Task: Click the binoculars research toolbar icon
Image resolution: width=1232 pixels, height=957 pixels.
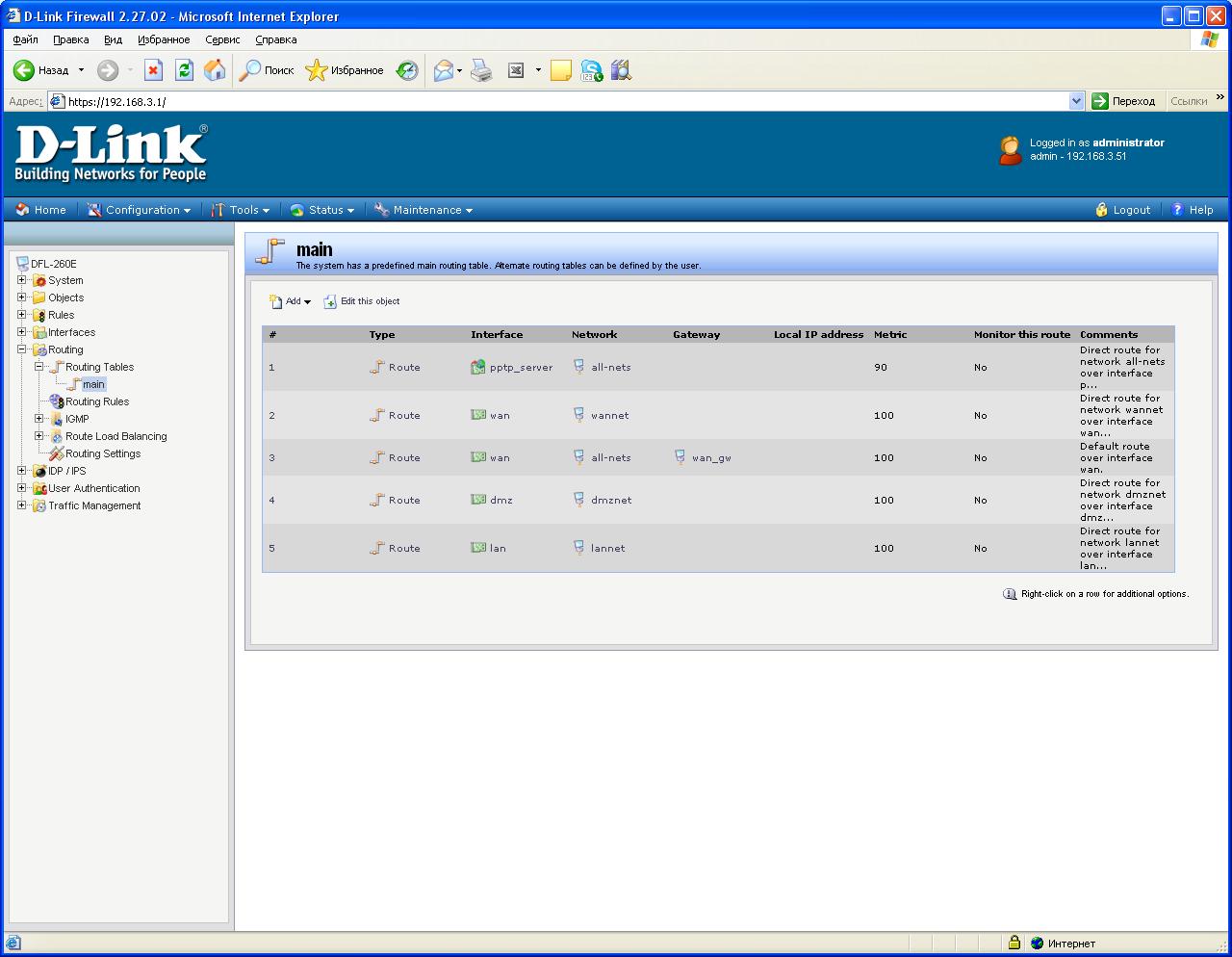Action: [621, 70]
